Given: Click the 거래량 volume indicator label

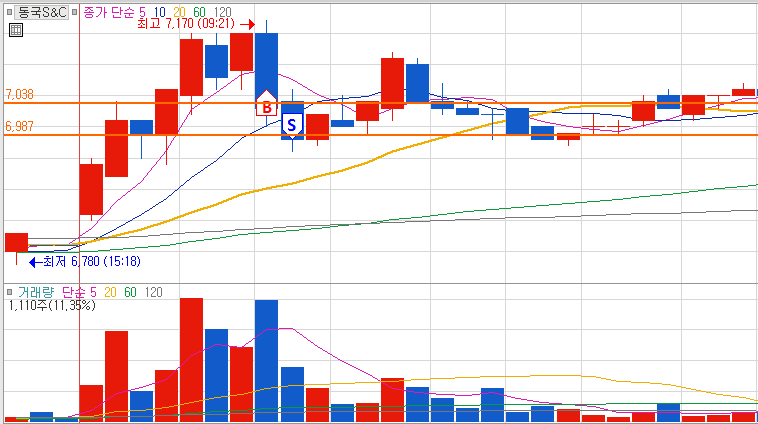Looking at the screenshot, I should click(36, 292).
